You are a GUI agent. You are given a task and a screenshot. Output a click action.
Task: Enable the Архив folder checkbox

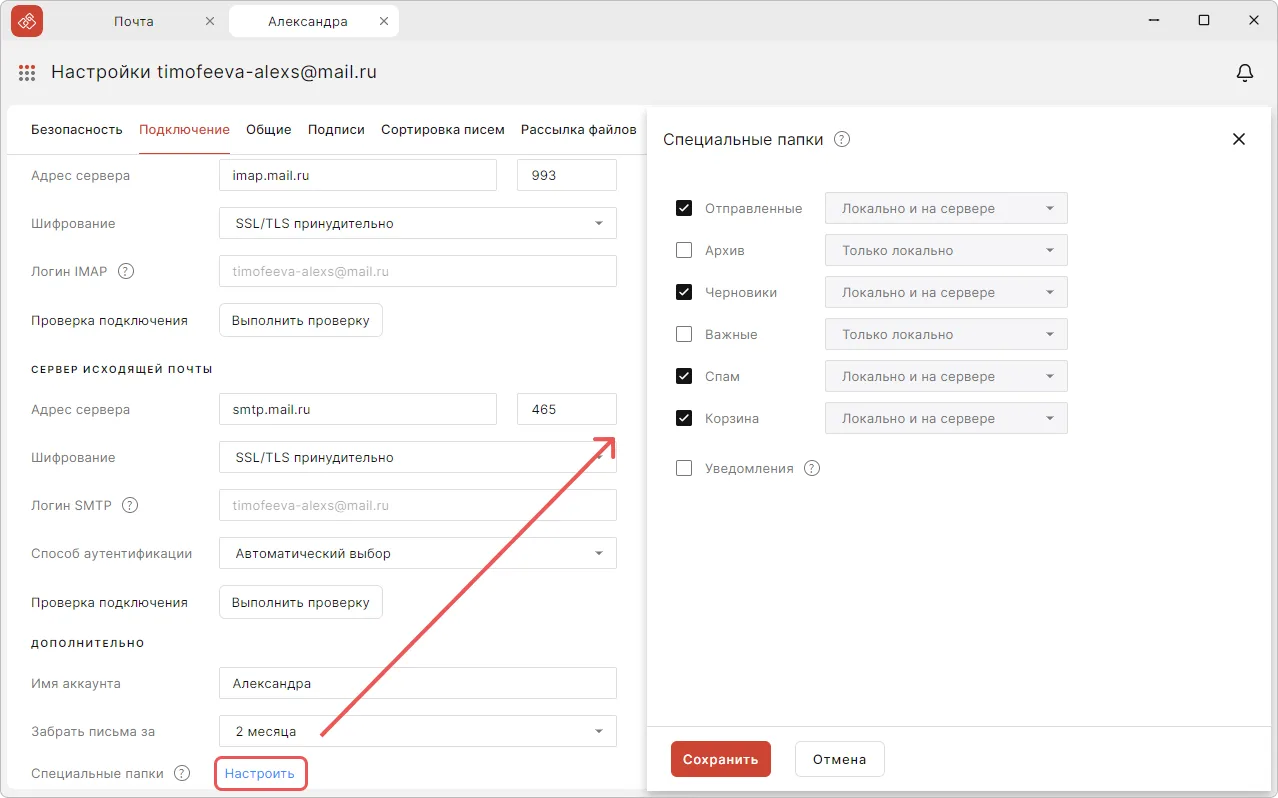(x=684, y=250)
